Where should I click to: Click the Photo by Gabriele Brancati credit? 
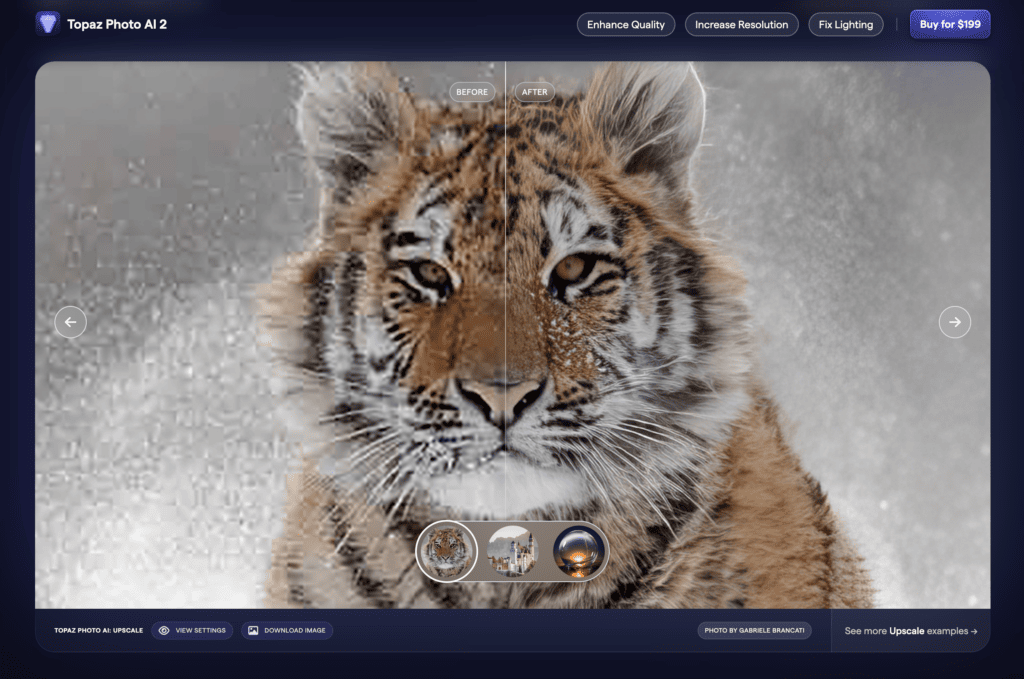pyautogui.click(x=754, y=630)
